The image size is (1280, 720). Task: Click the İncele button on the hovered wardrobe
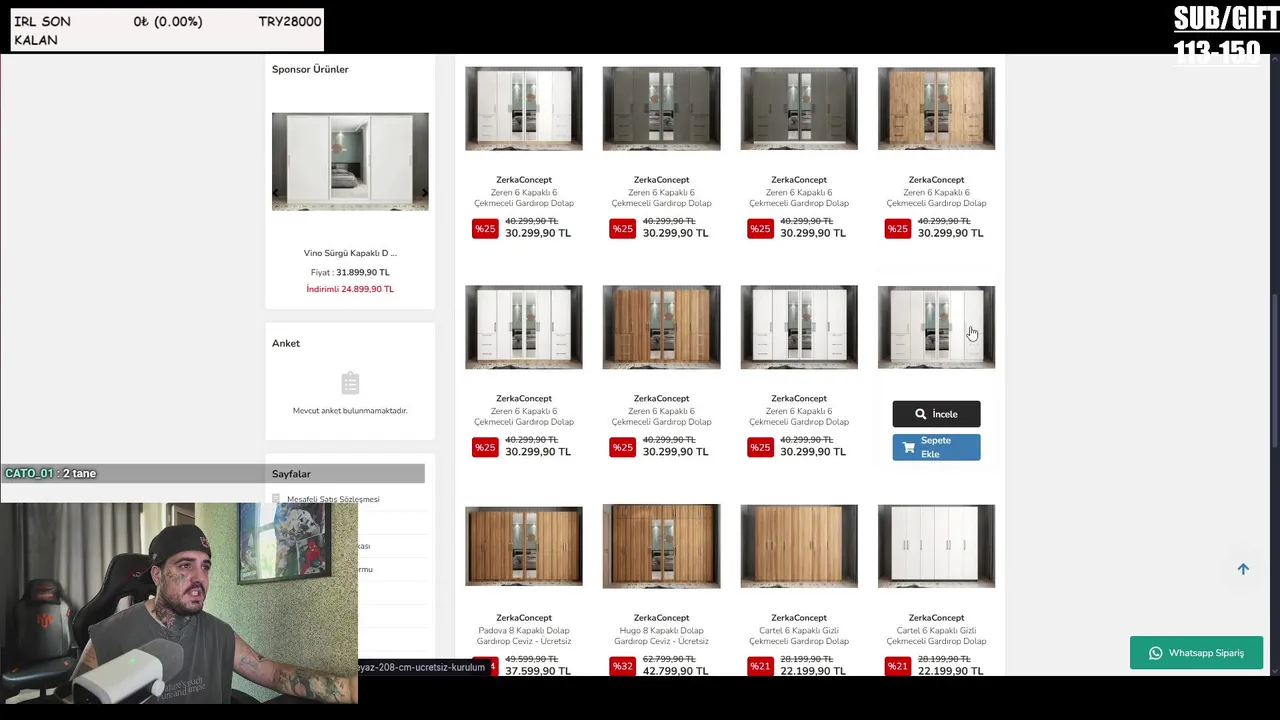936,414
